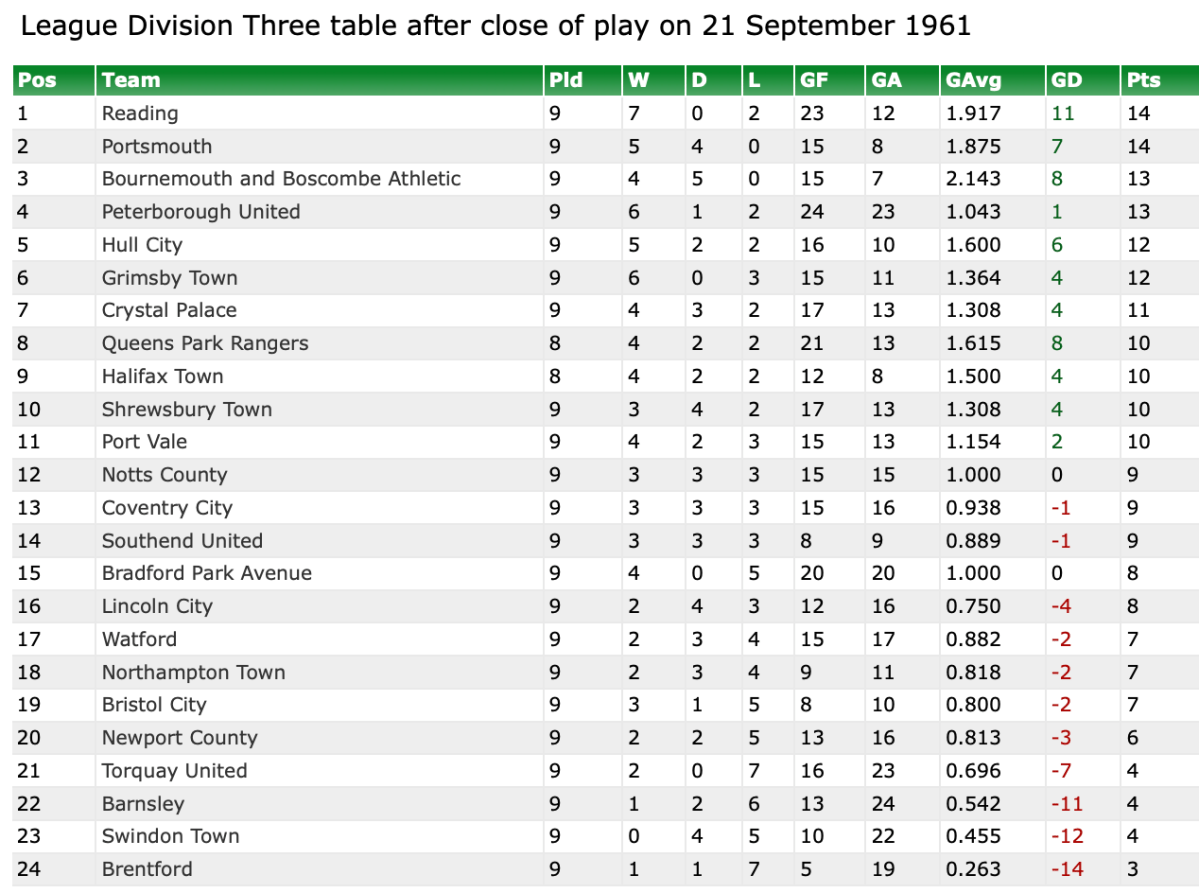Click the Pos column header

pos(37,80)
